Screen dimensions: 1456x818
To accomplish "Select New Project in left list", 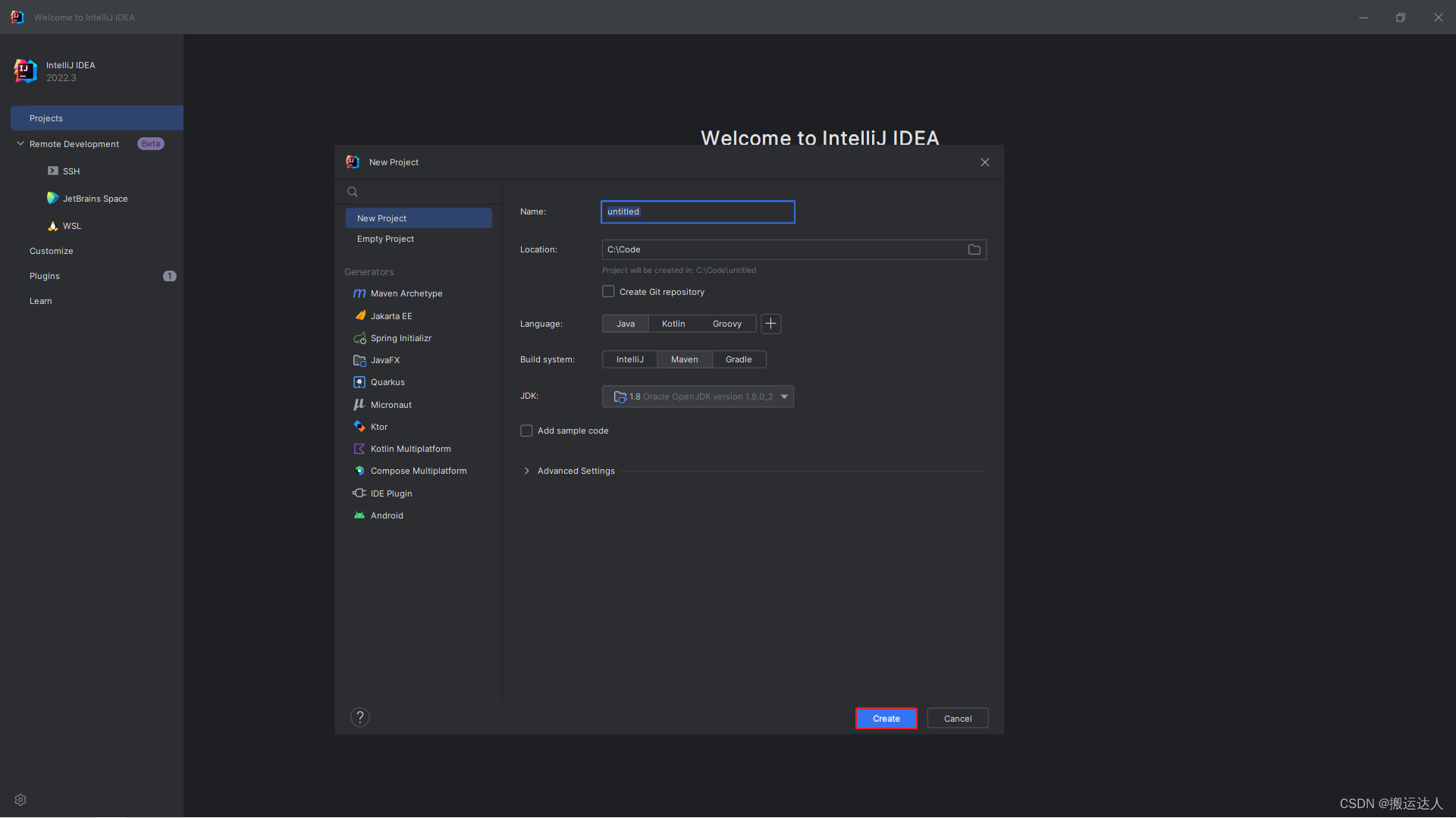I will (419, 218).
